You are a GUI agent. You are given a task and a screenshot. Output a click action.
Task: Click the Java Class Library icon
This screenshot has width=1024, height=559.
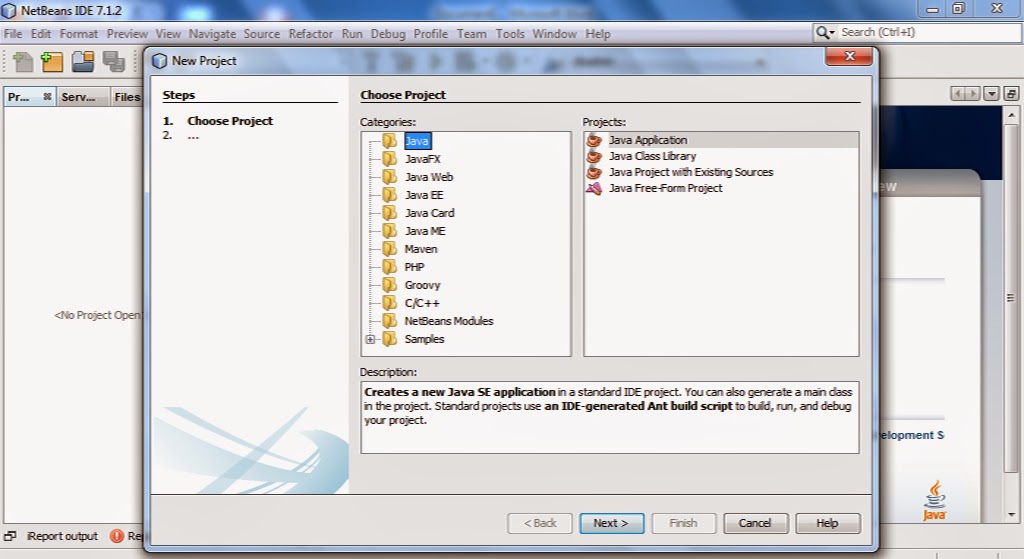[x=594, y=156]
